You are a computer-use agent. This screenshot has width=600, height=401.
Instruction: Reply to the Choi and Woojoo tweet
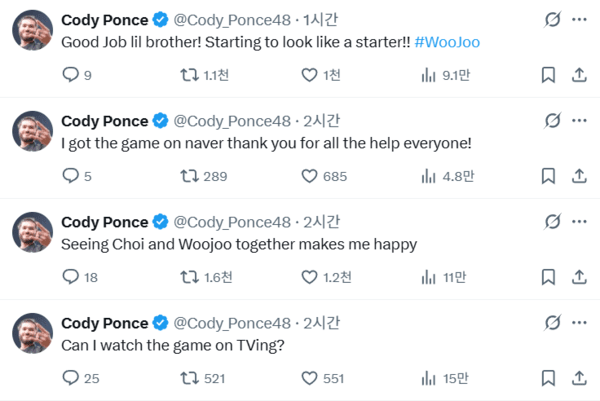pyautogui.click(x=70, y=277)
